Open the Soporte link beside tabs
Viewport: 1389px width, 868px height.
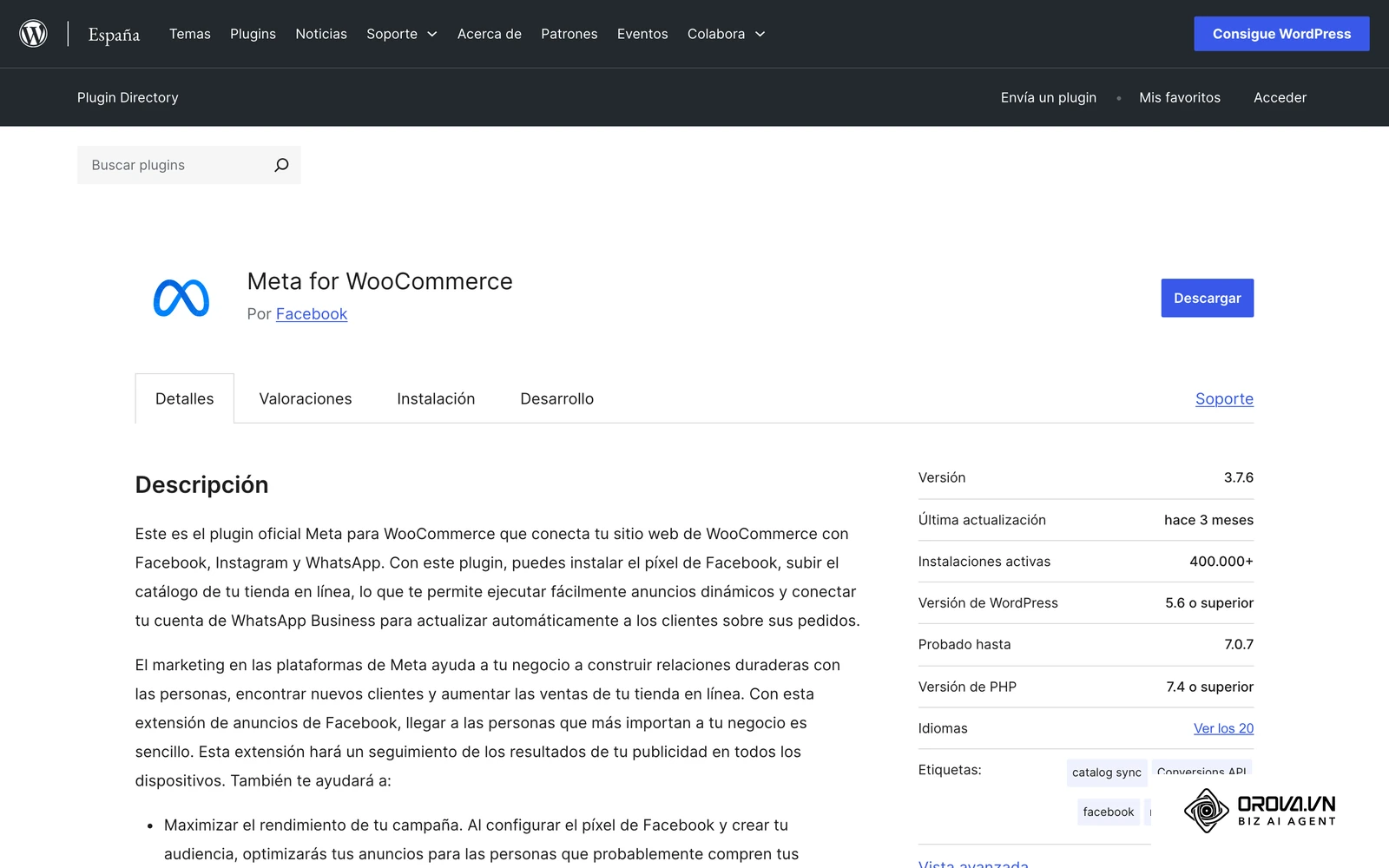click(x=1224, y=398)
